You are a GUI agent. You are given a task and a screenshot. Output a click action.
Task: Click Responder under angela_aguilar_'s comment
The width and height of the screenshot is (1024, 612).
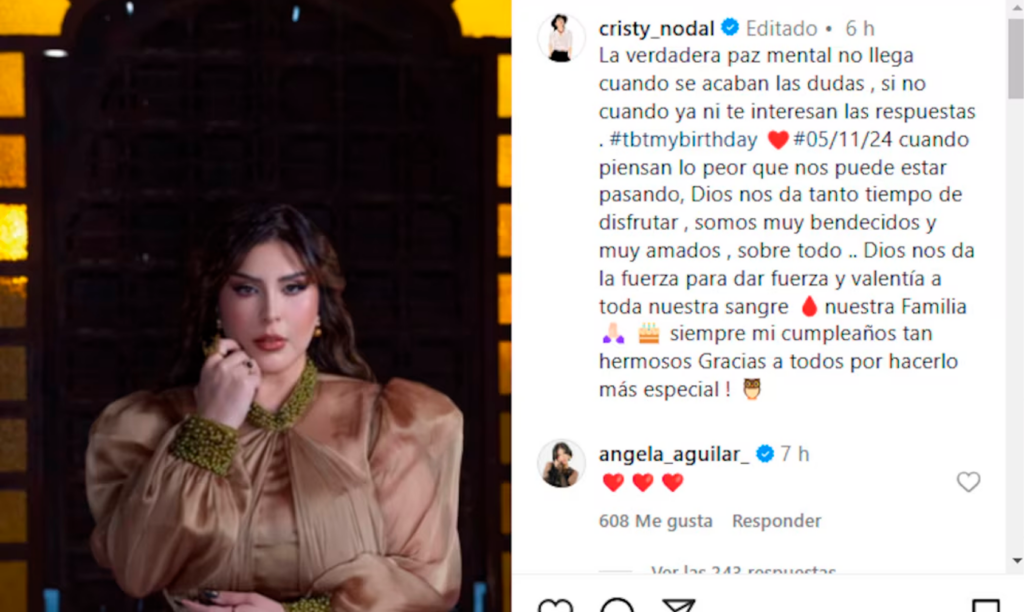776,521
